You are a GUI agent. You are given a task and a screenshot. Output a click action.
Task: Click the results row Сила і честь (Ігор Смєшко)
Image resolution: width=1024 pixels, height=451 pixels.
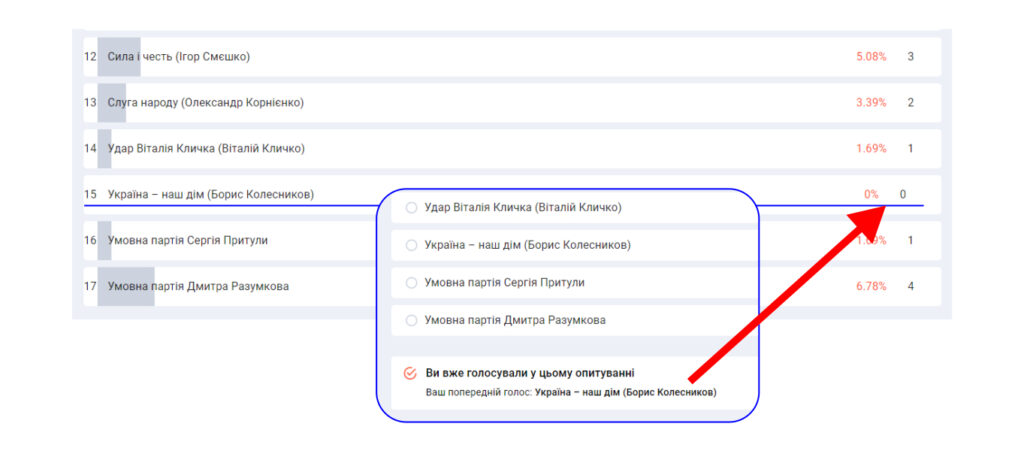512,57
